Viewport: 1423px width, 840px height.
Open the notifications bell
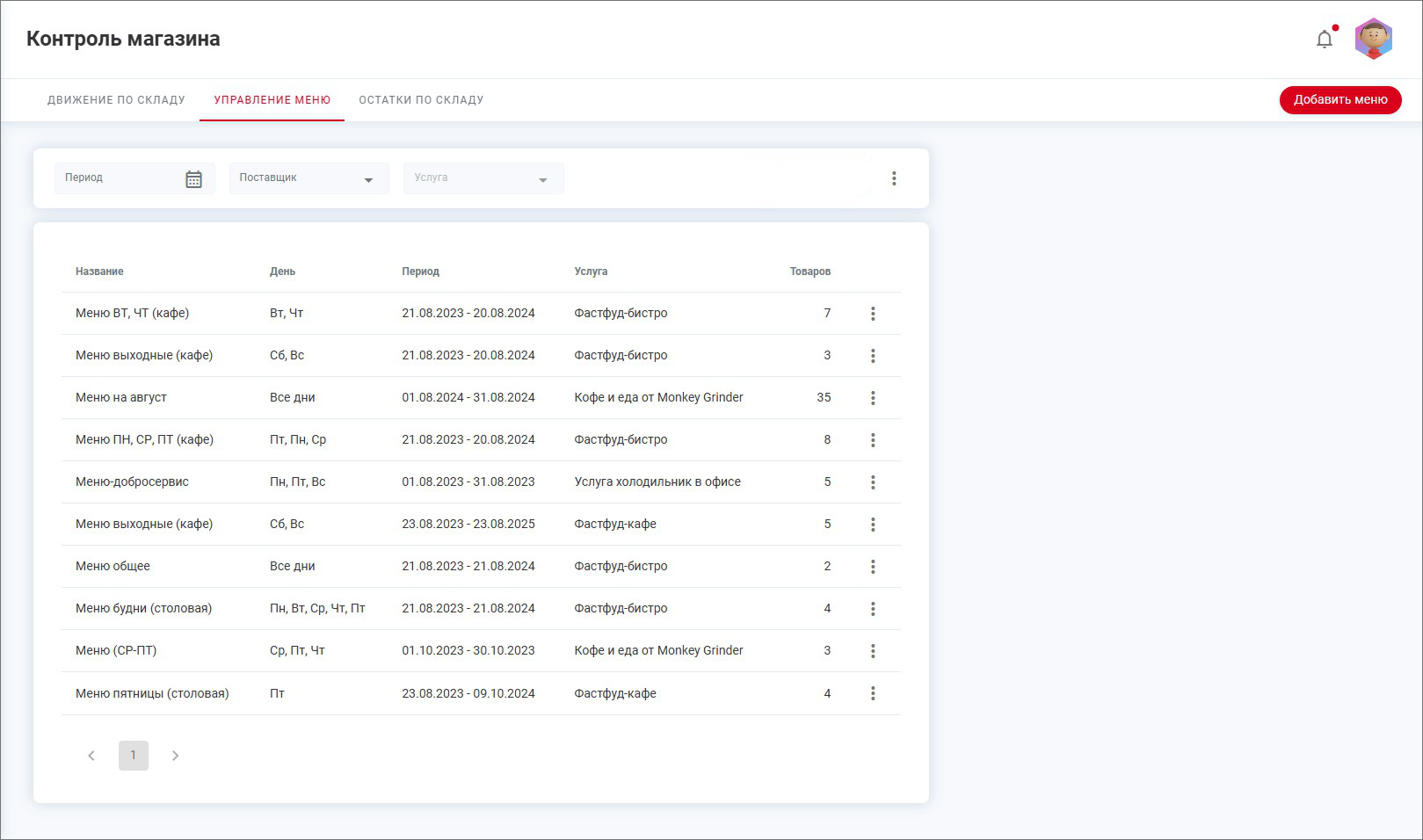pyautogui.click(x=1325, y=40)
